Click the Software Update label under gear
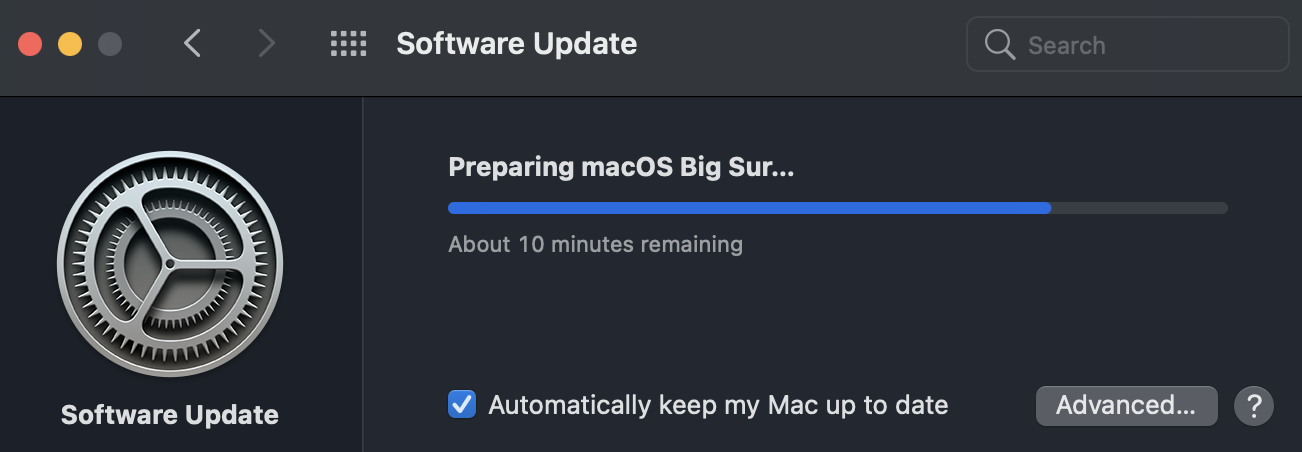Image resolution: width=1302 pixels, height=452 pixels. 170,415
